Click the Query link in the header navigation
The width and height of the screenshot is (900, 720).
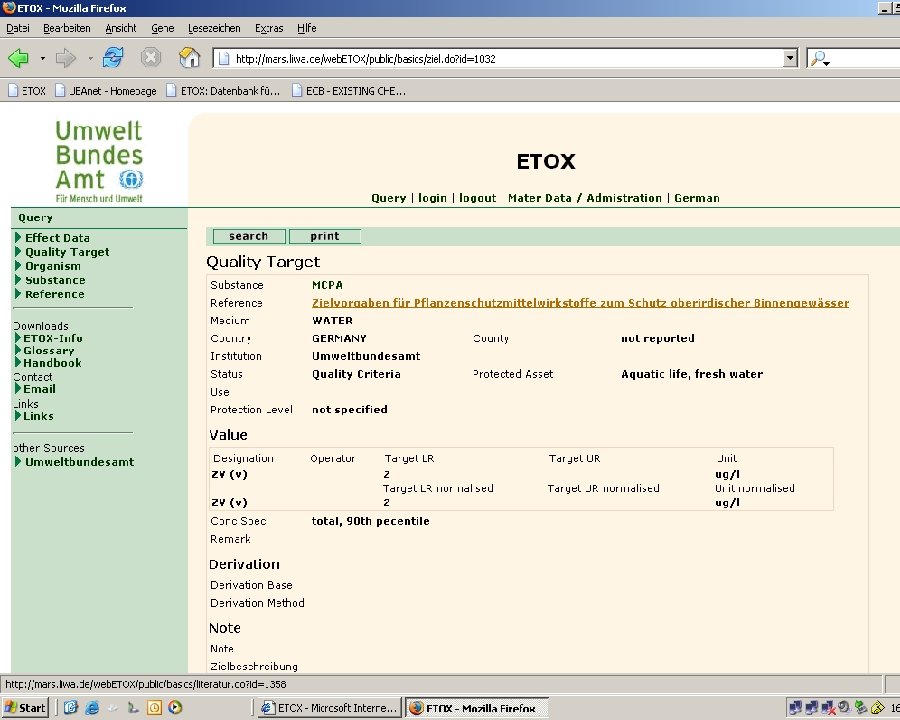(x=389, y=198)
